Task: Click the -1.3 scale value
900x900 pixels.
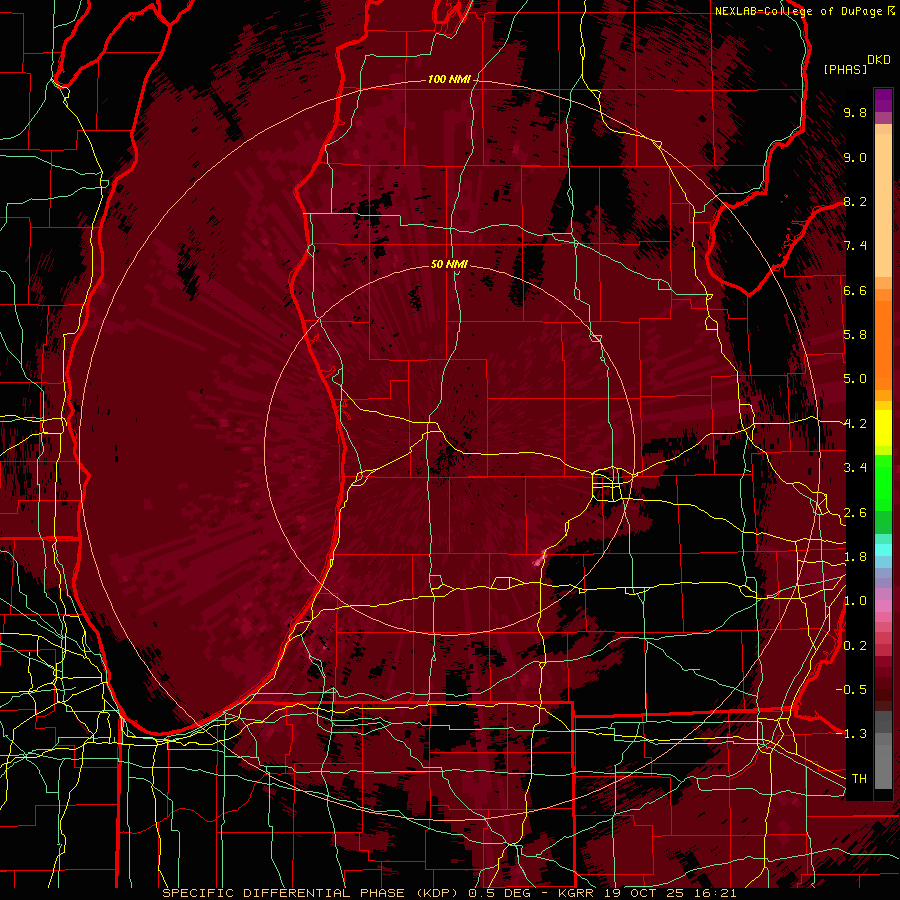Action: click(851, 734)
